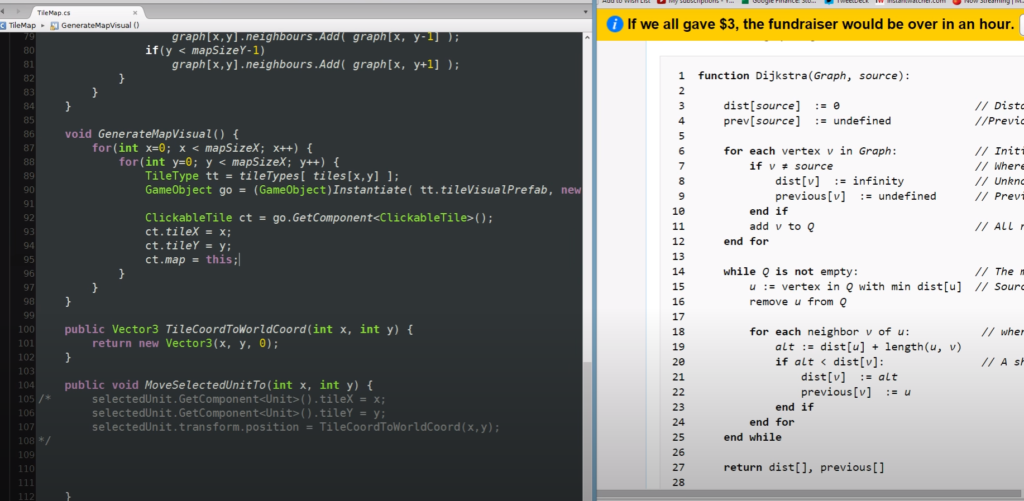This screenshot has height=501, width=1024.
Task: Click the comment opener '/*' on line 105
Action: tap(44, 399)
